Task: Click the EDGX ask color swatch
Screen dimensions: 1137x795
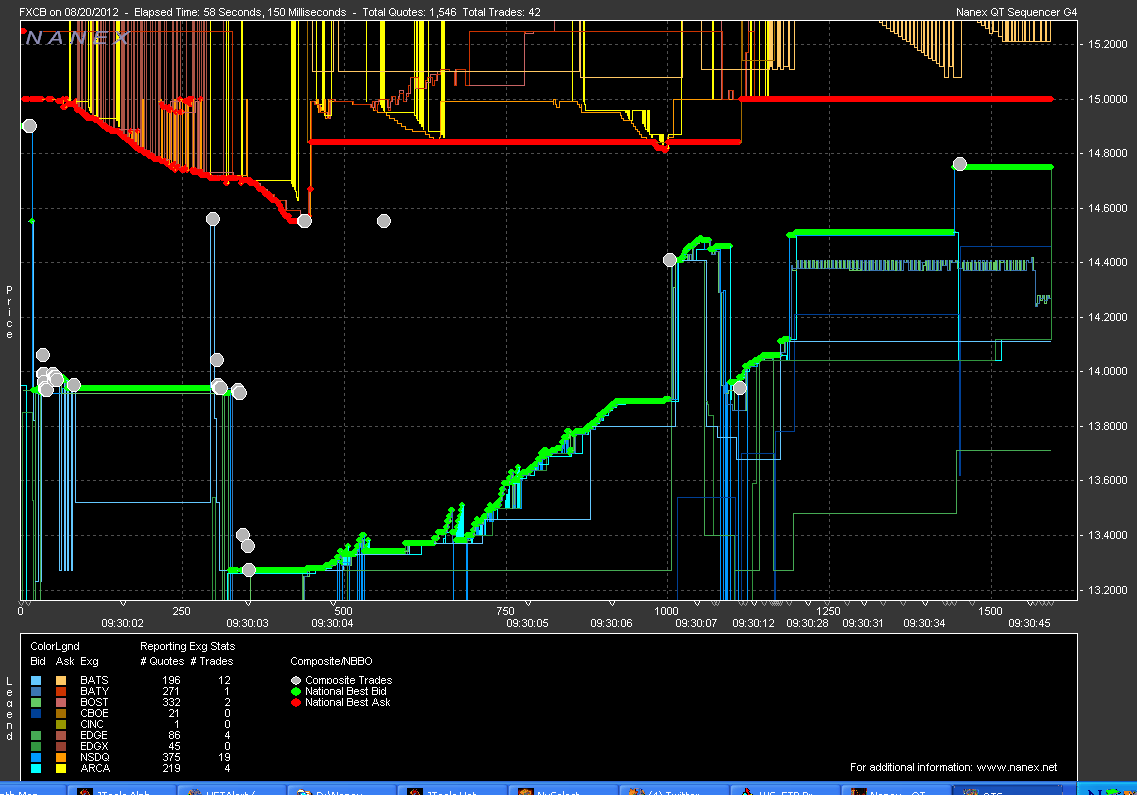Action: coord(61,746)
